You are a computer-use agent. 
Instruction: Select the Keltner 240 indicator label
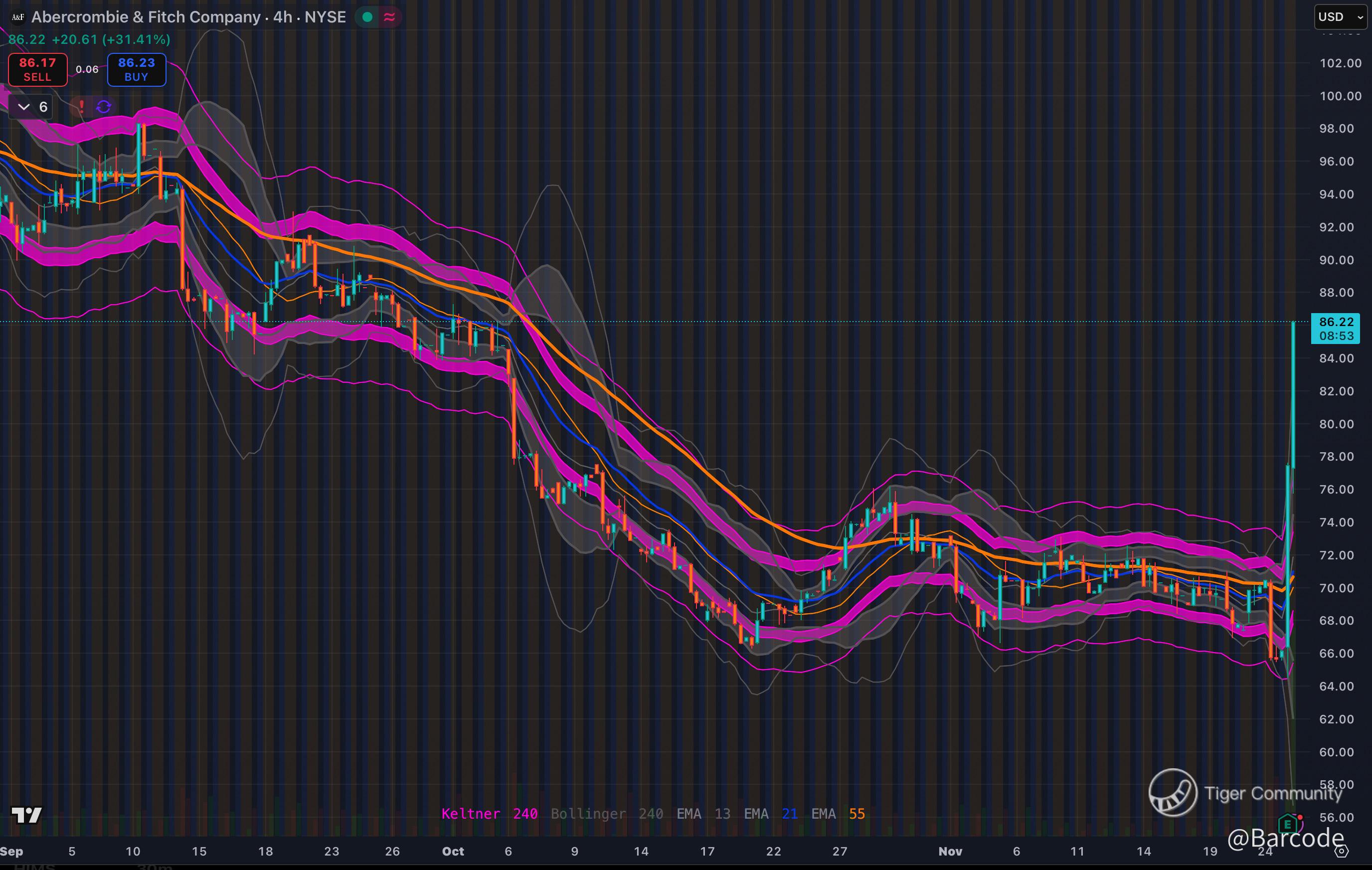click(489, 814)
